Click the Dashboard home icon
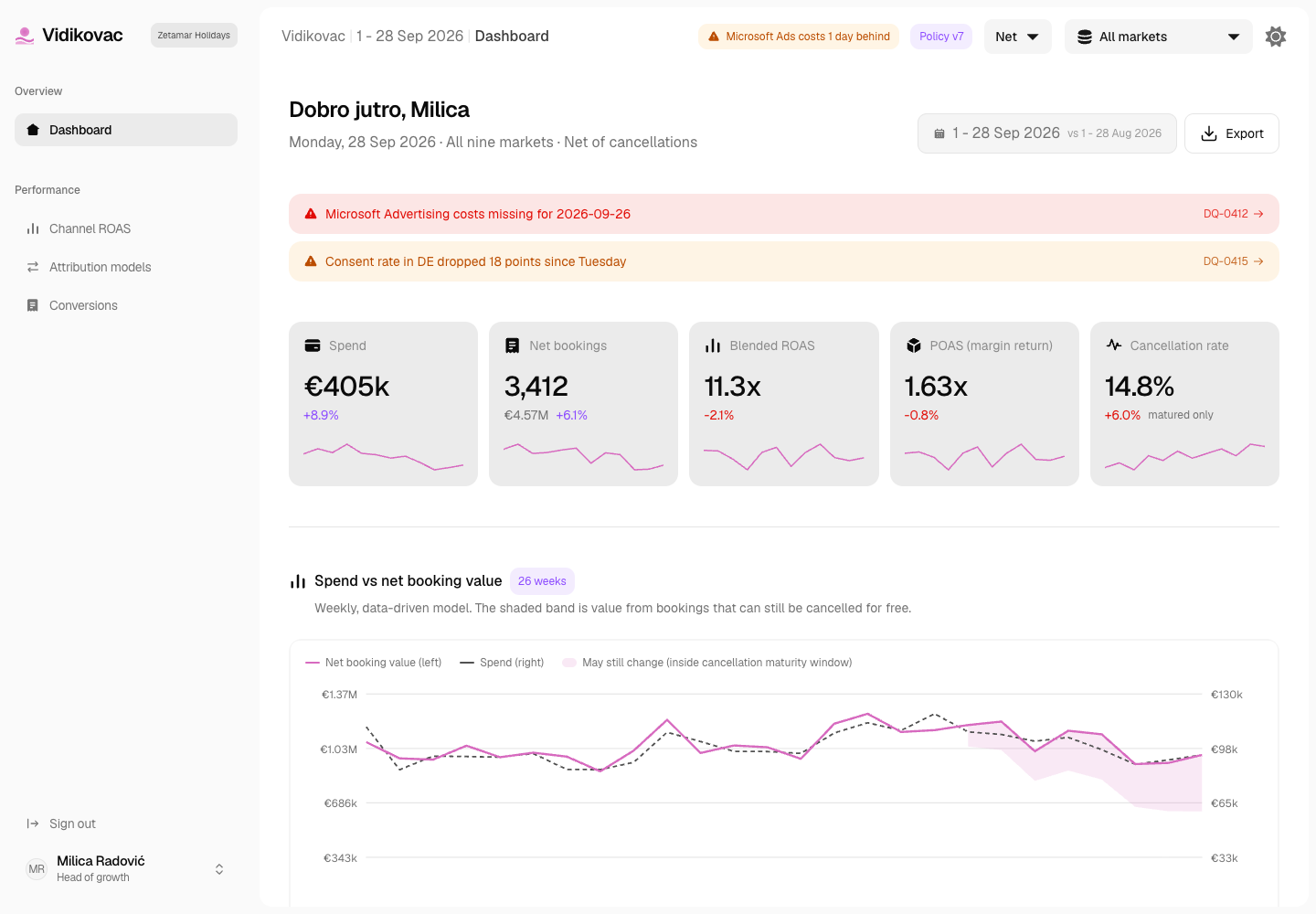 pyautogui.click(x=33, y=130)
